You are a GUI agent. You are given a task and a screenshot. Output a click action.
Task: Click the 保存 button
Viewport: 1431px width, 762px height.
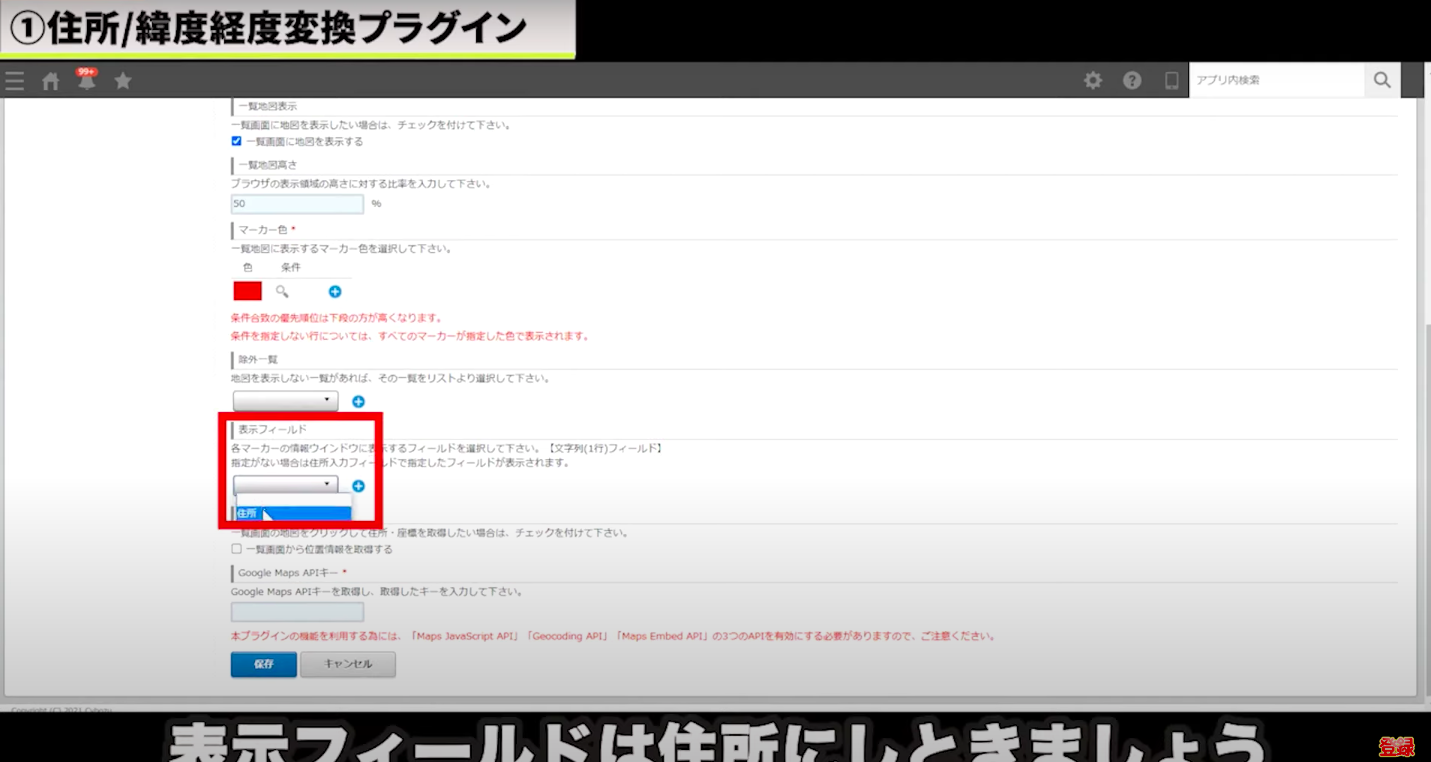[263, 664]
